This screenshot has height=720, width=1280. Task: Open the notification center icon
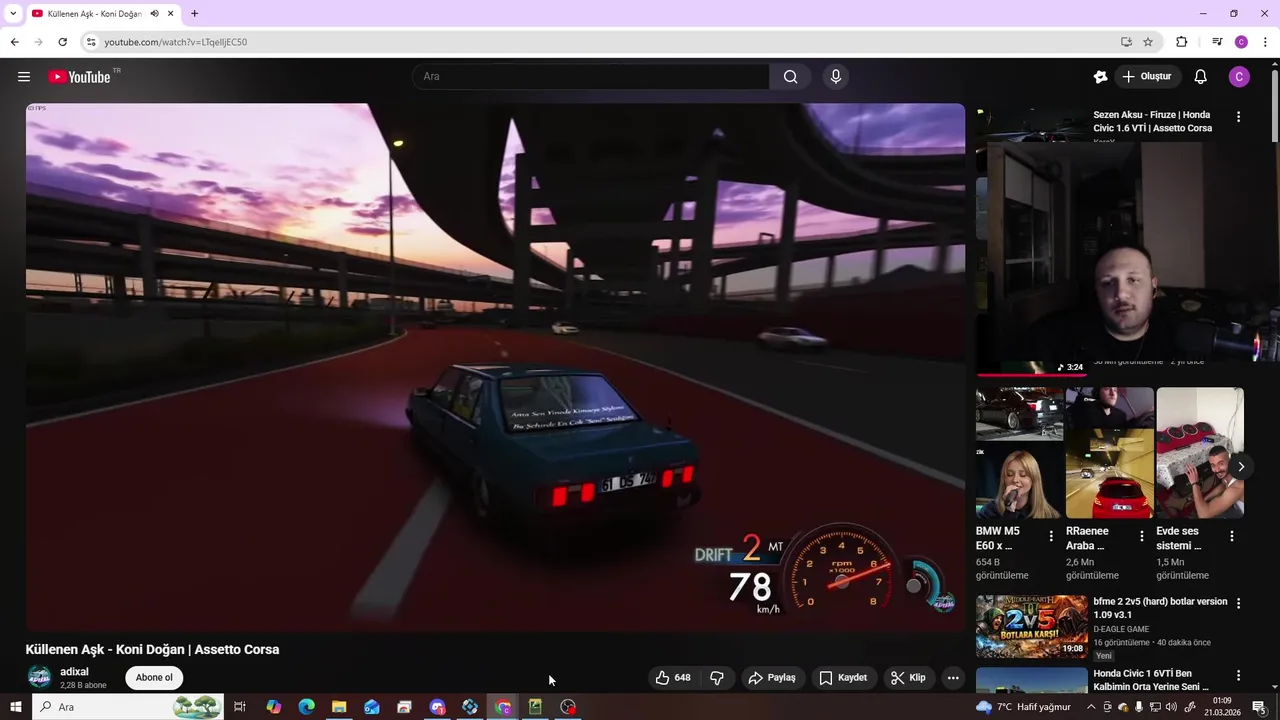pos(1259,707)
